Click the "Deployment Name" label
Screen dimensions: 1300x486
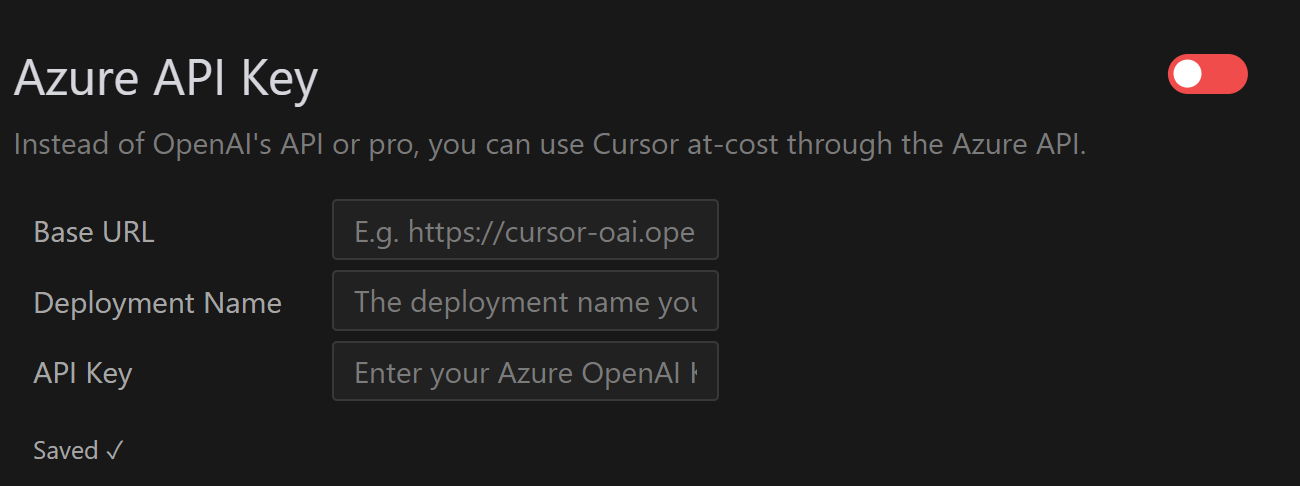(157, 302)
